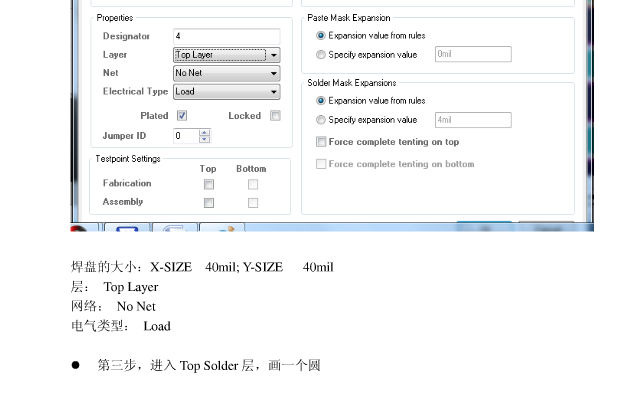Check the Fabrication Top testpoint box

click(209, 184)
